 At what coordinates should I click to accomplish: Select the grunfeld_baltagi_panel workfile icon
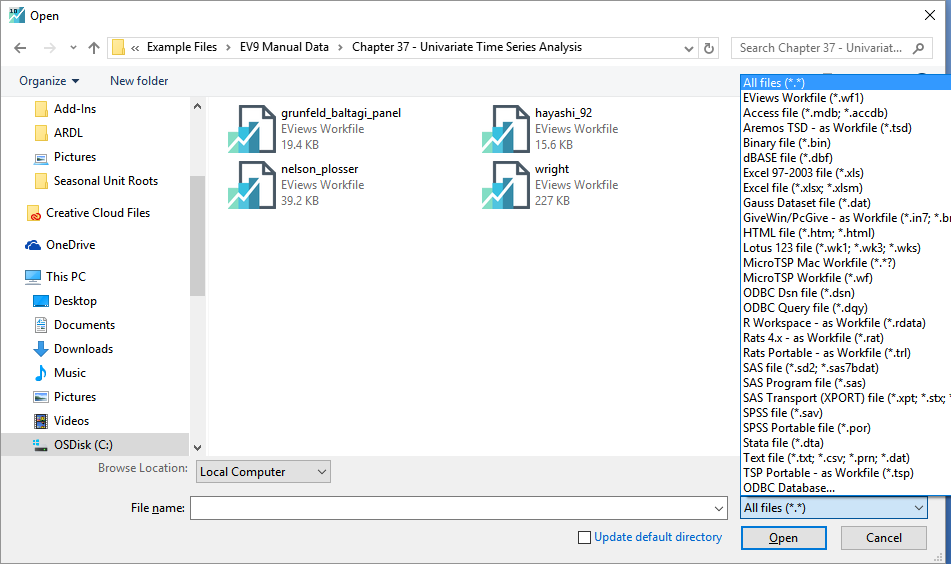(x=250, y=129)
